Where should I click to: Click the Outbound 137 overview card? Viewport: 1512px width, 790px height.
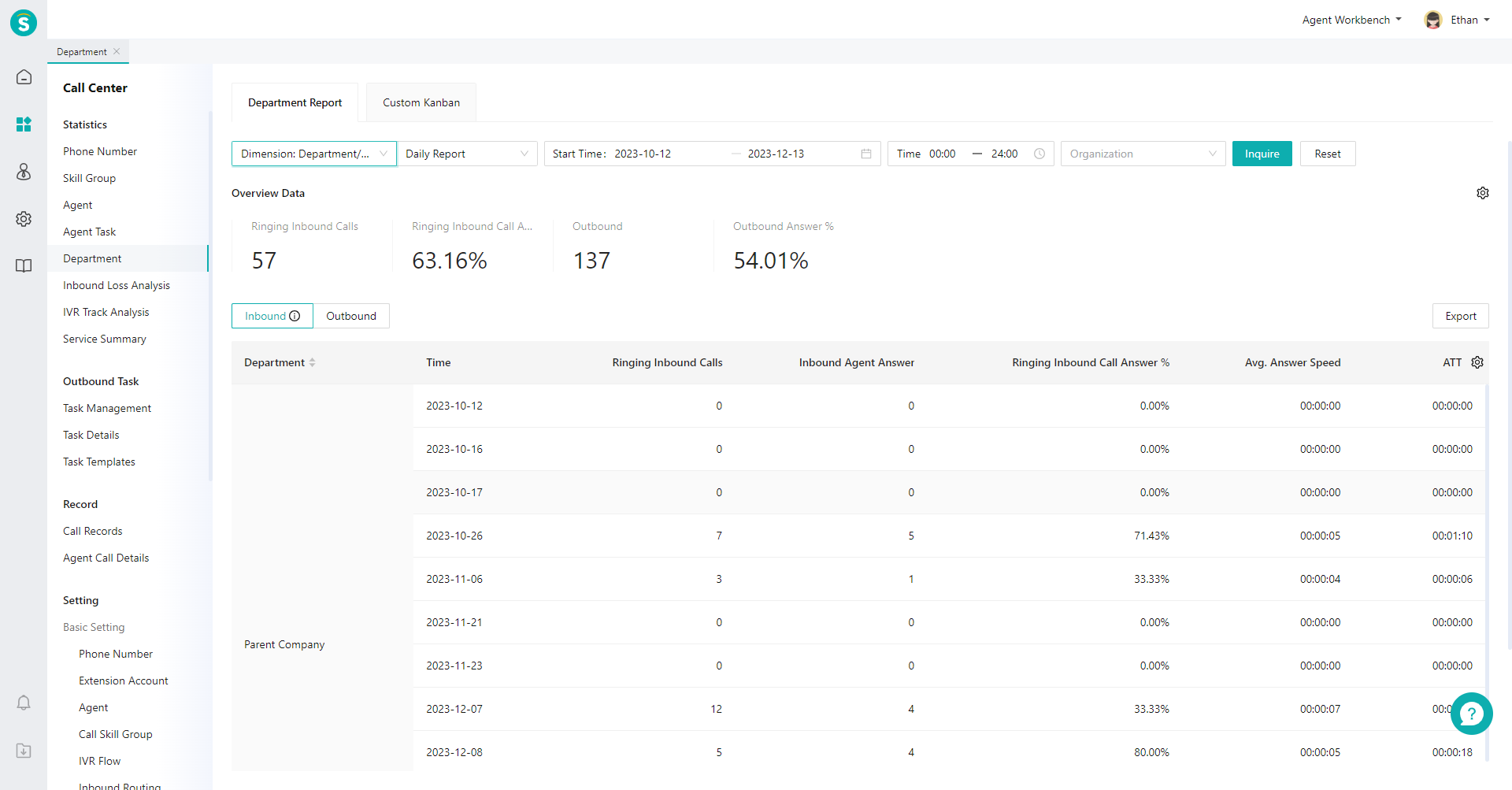[633, 246]
